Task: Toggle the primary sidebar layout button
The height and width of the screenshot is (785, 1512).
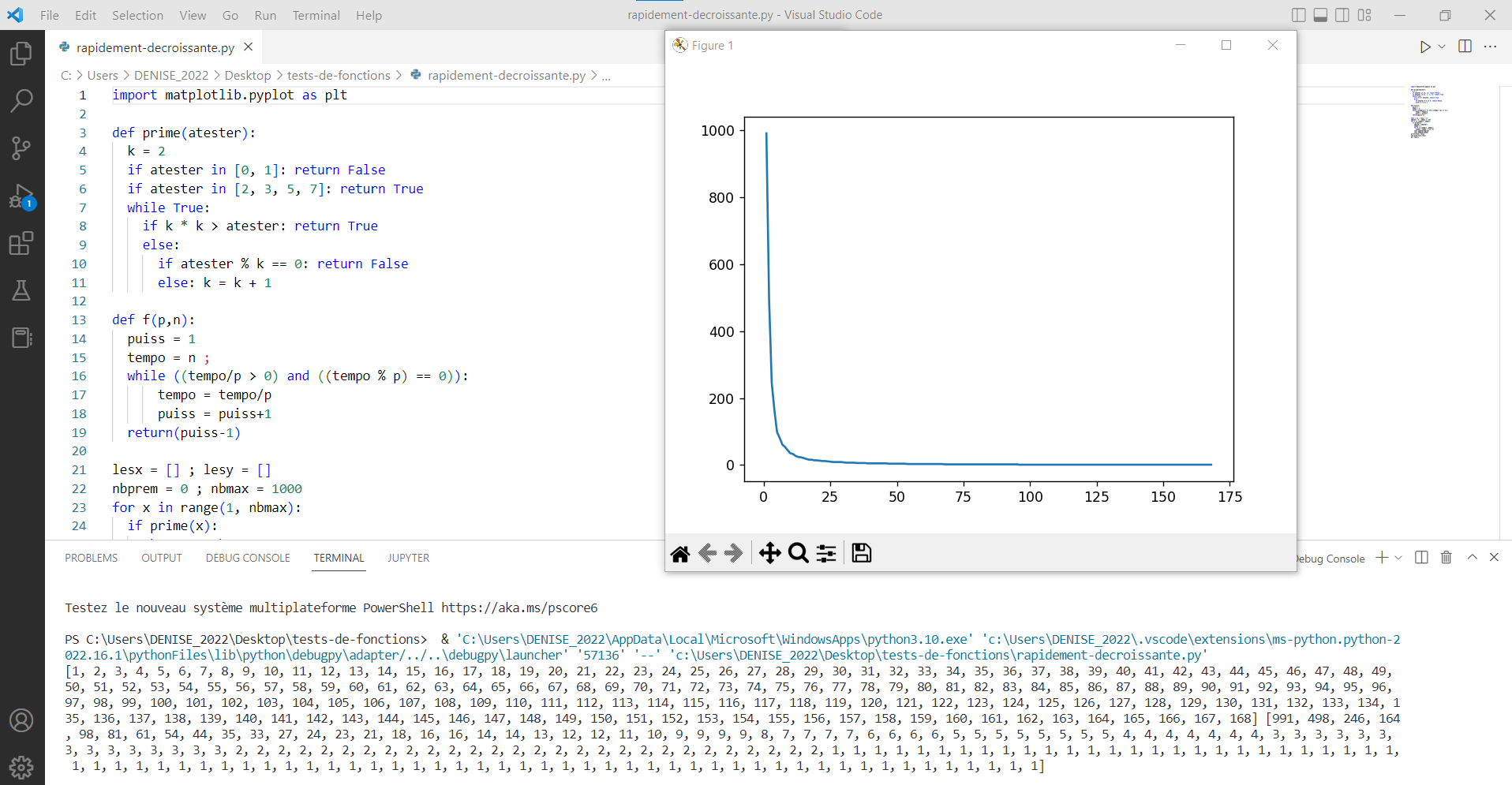Action: (x=1299, y=15)
